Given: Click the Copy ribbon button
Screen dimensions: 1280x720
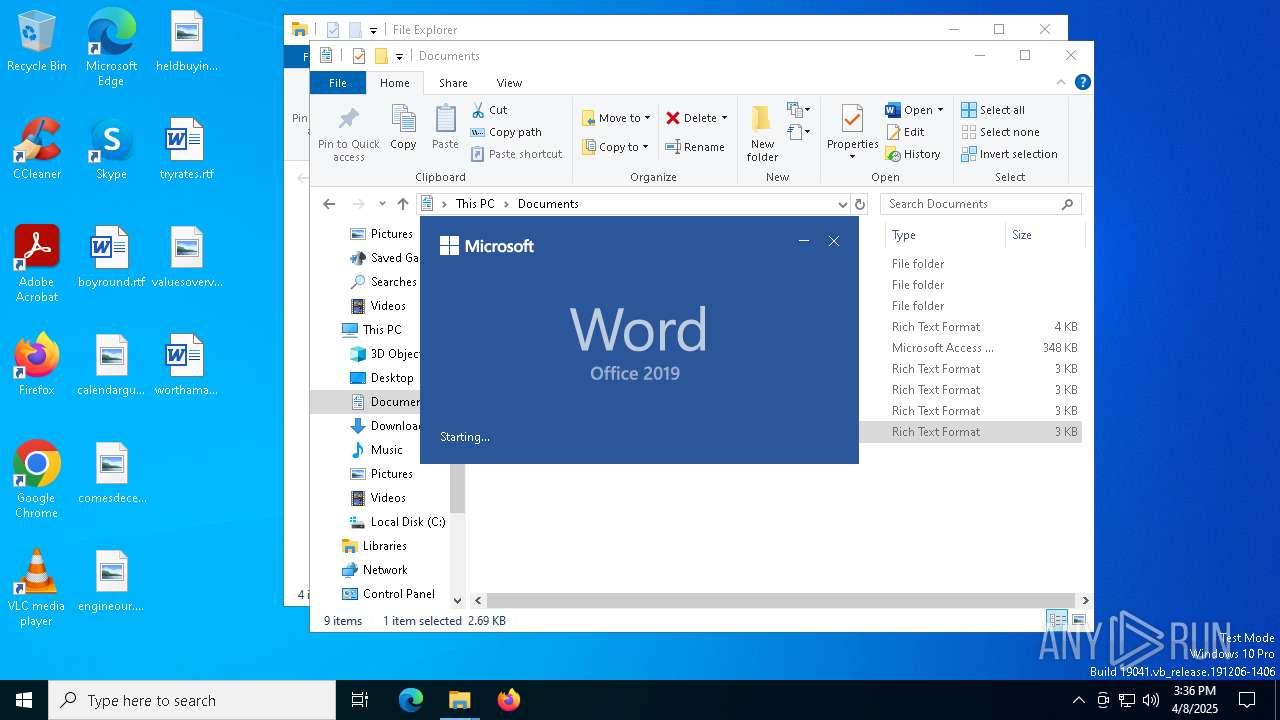Looking at the screenshot, I should pyautogui.click(x=403, y=127).
